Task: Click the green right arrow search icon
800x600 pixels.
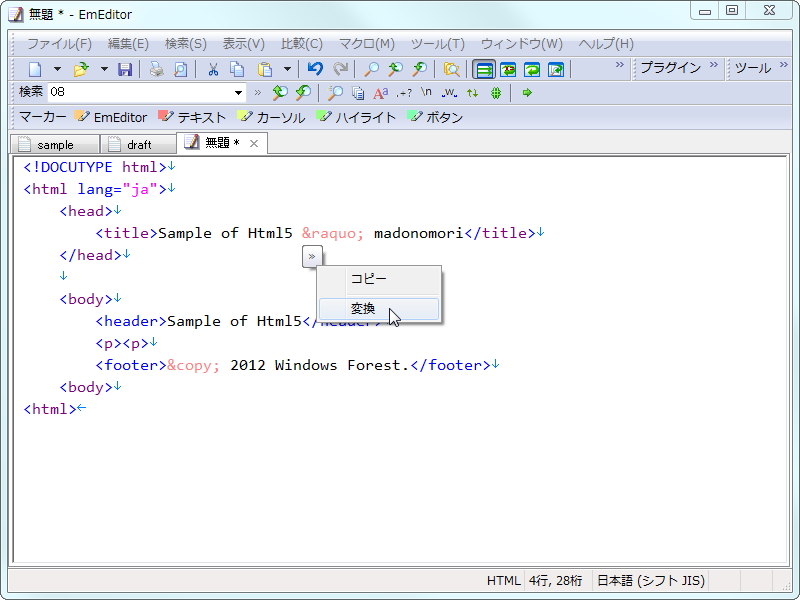Action: pyautogui.click(x=528, y=93)
